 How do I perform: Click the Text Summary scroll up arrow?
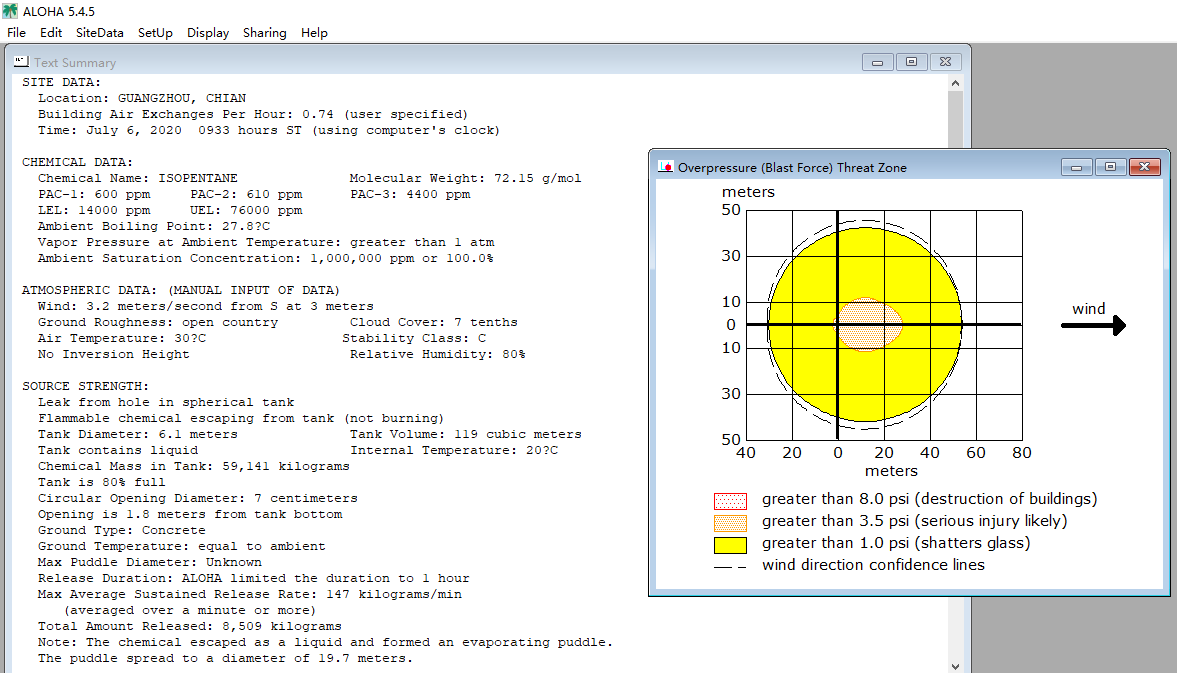click(x=955, y=83)
